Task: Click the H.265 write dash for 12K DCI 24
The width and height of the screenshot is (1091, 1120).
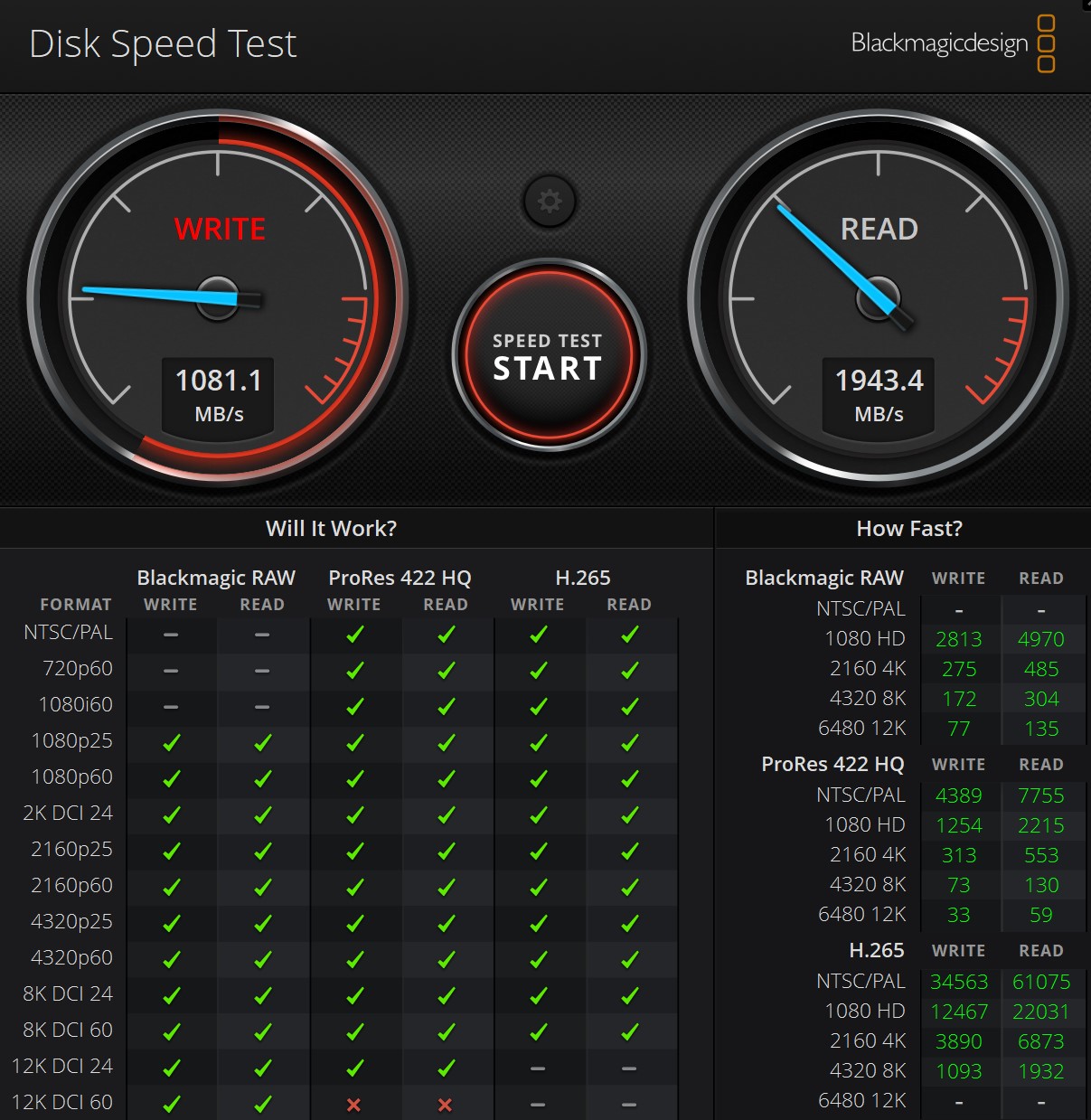Action: 539,1068
